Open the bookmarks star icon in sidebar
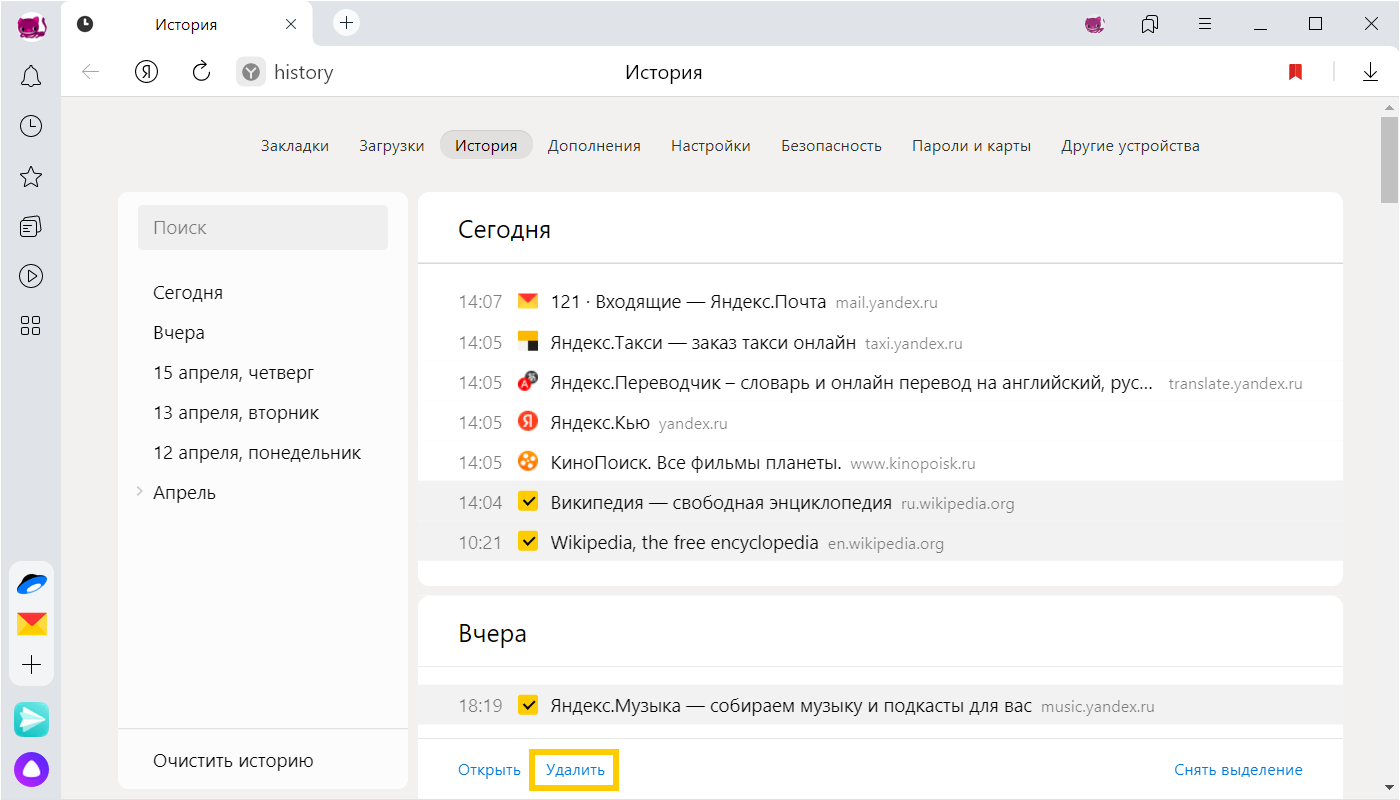This screenshot has height=800, width=1400. (31, 177)
